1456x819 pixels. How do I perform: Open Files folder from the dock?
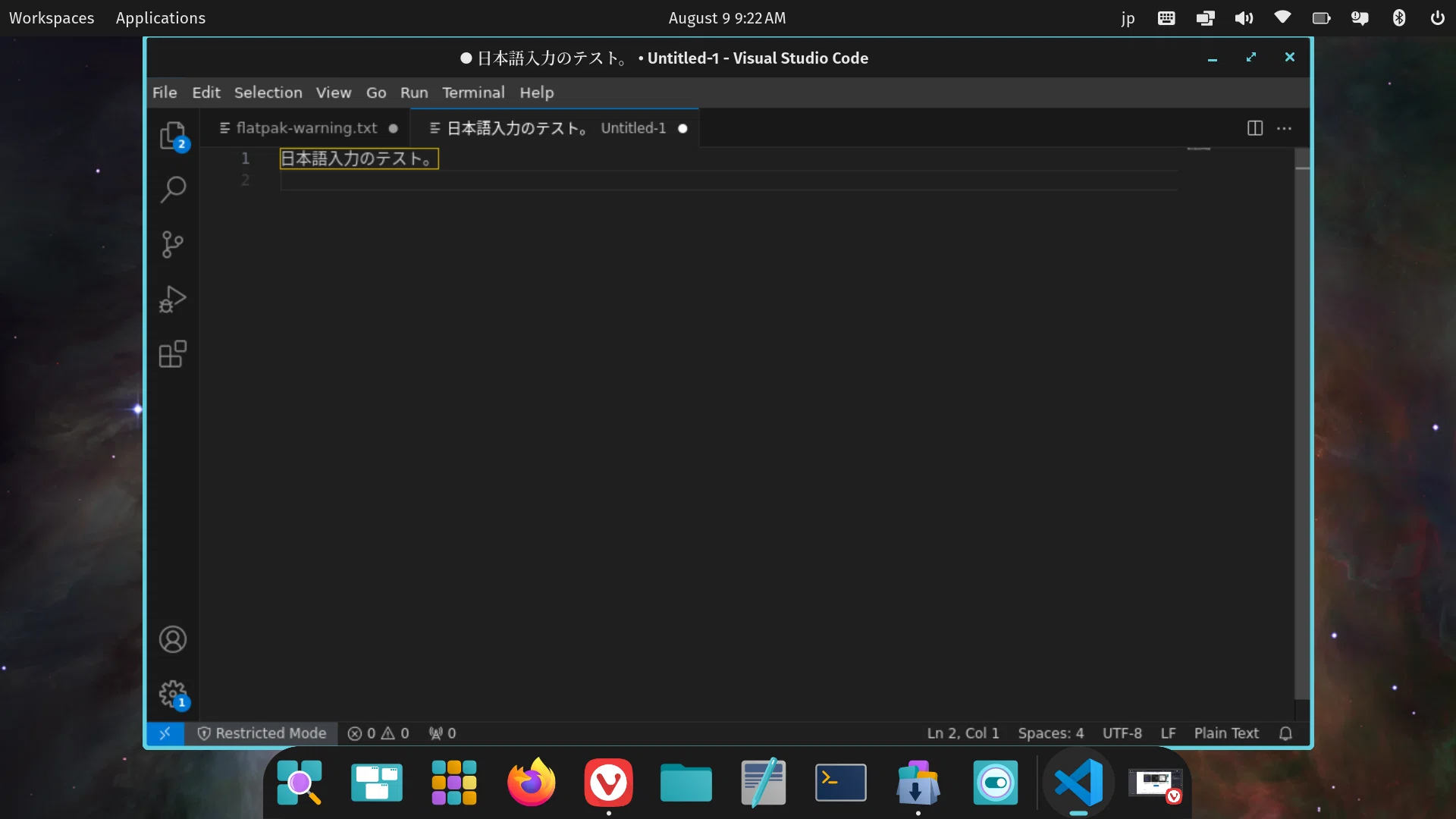click(x=686, y=783)
